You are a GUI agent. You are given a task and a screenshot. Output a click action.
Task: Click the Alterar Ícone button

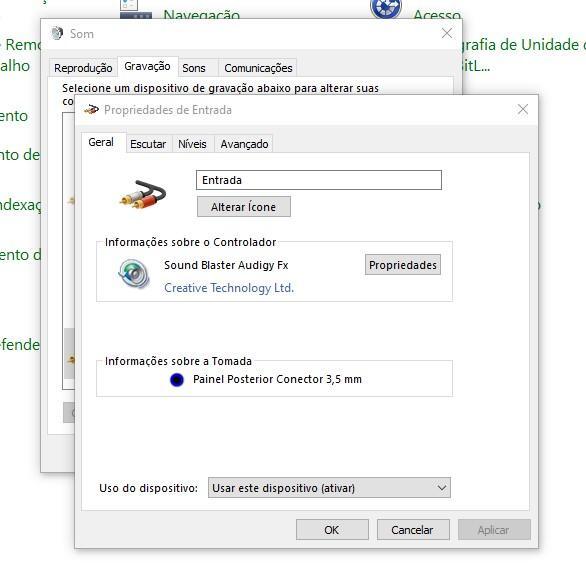[244, 207]
